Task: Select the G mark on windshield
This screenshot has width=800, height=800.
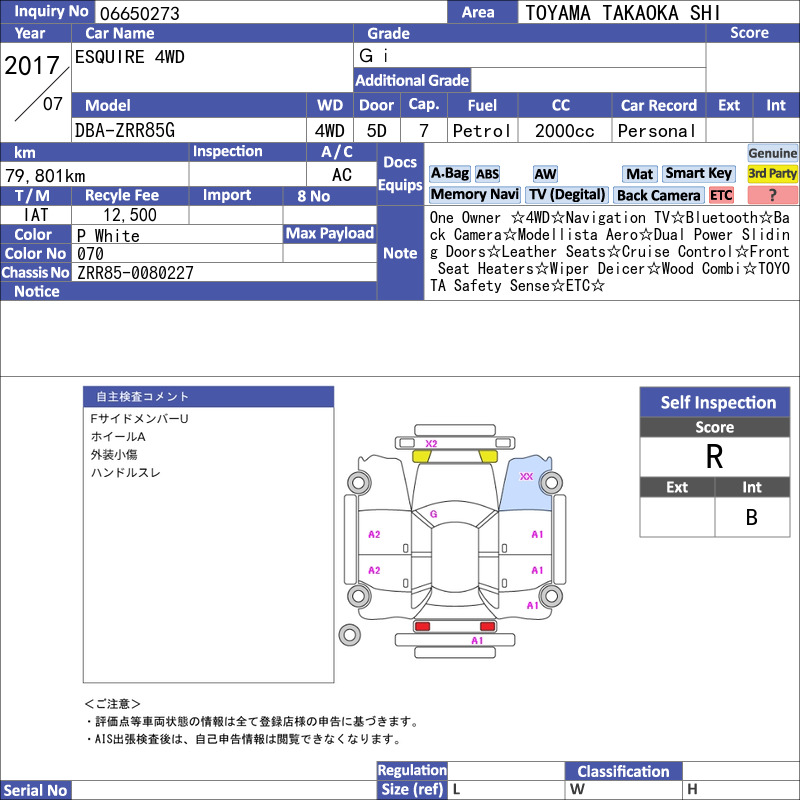Action: (x=433, y=514)
